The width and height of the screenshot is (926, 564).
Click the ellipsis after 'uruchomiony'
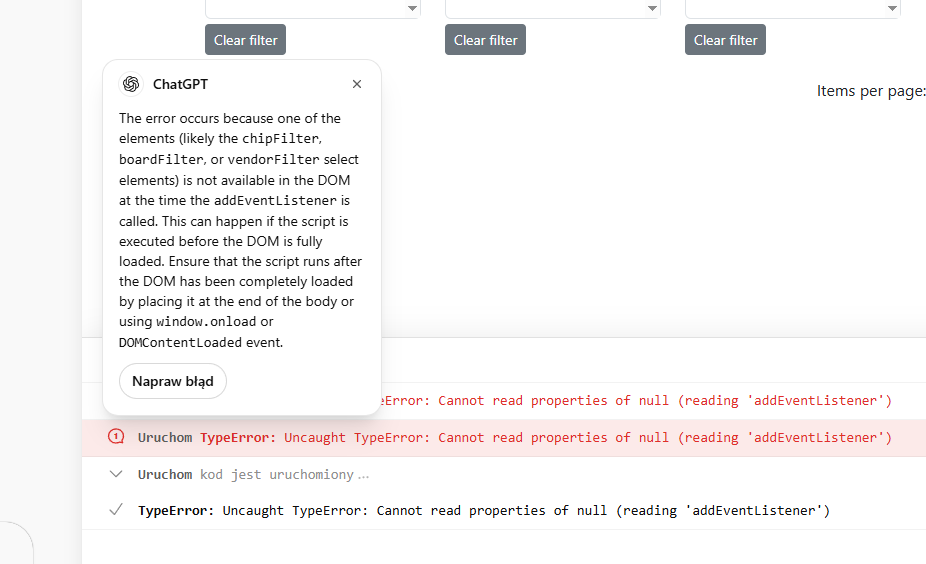pos(363,476)
